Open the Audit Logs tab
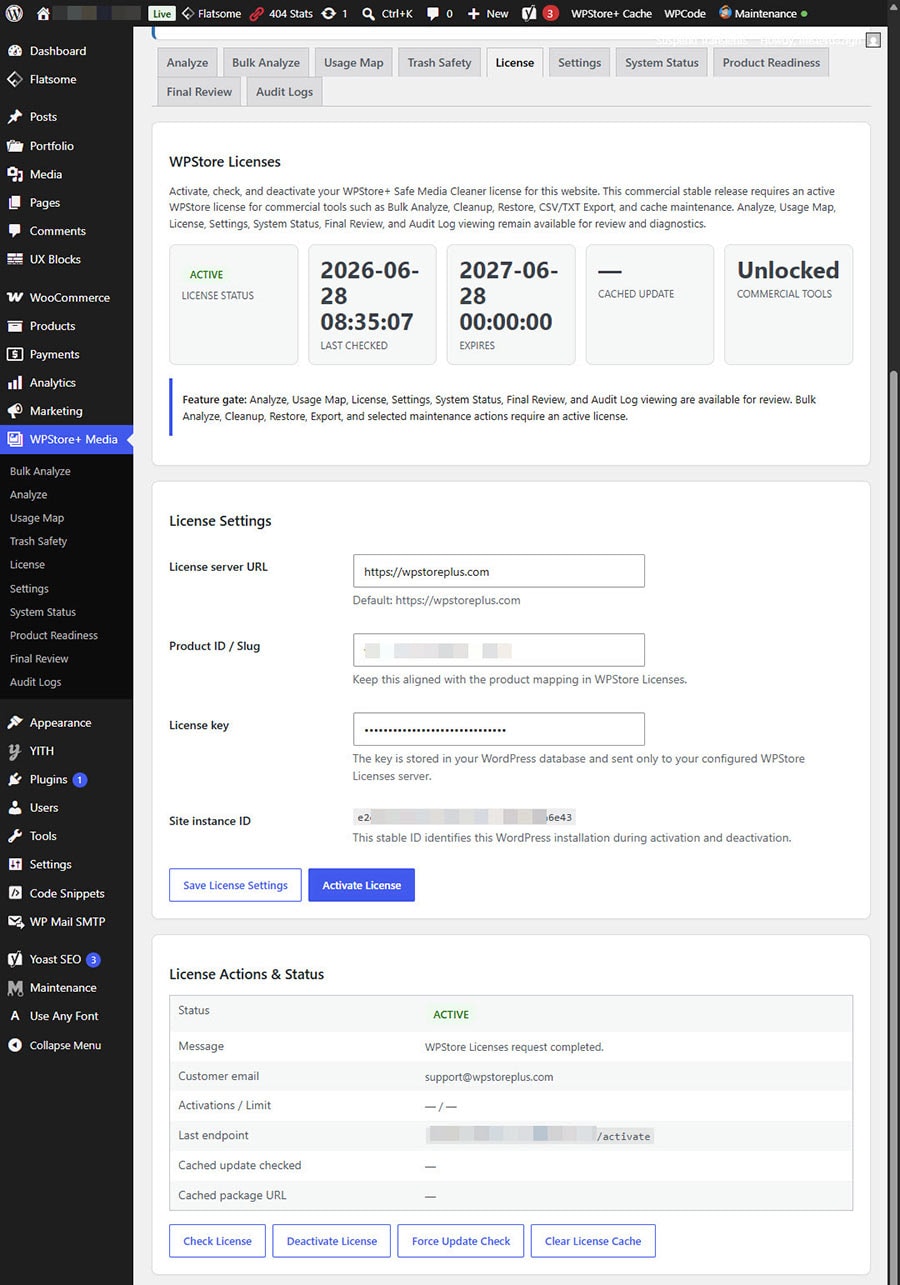This screenshot has width=900, height=1285. tap(284, 92)
